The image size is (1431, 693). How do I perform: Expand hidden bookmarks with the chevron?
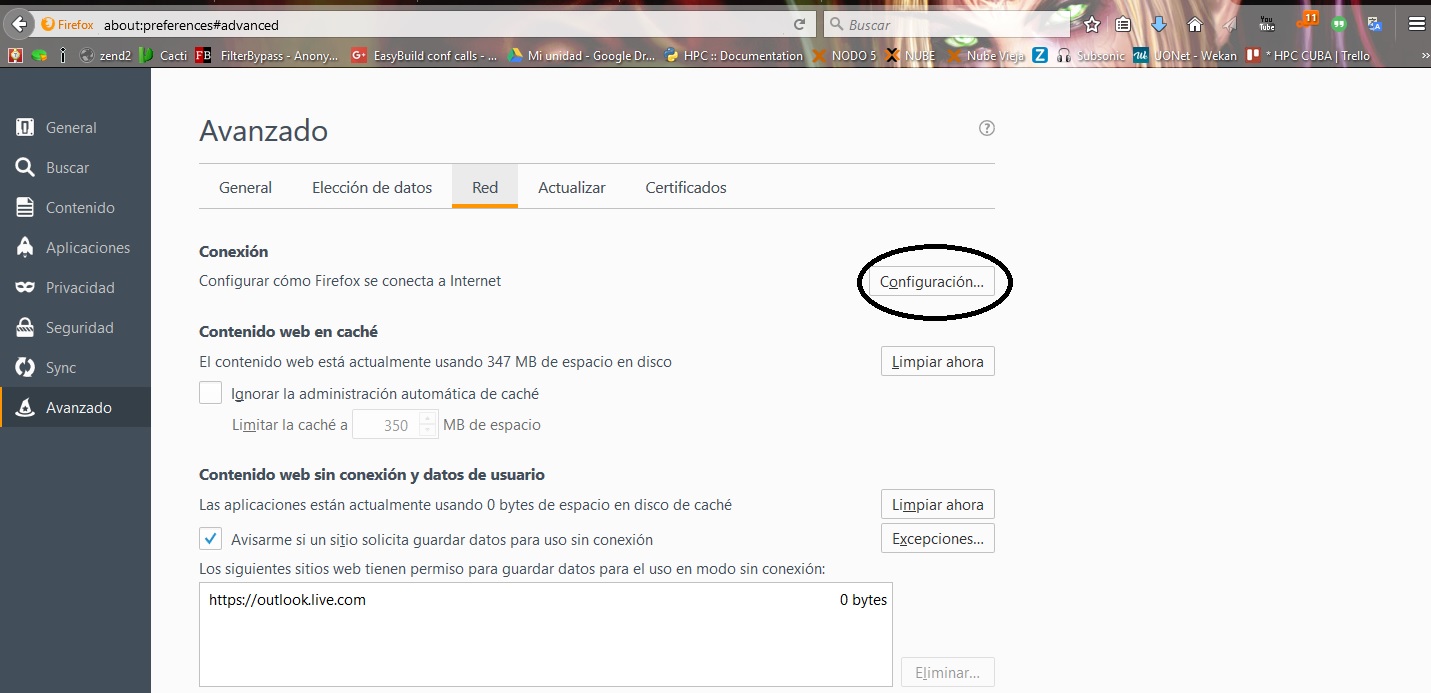(x=1423, y=56)
